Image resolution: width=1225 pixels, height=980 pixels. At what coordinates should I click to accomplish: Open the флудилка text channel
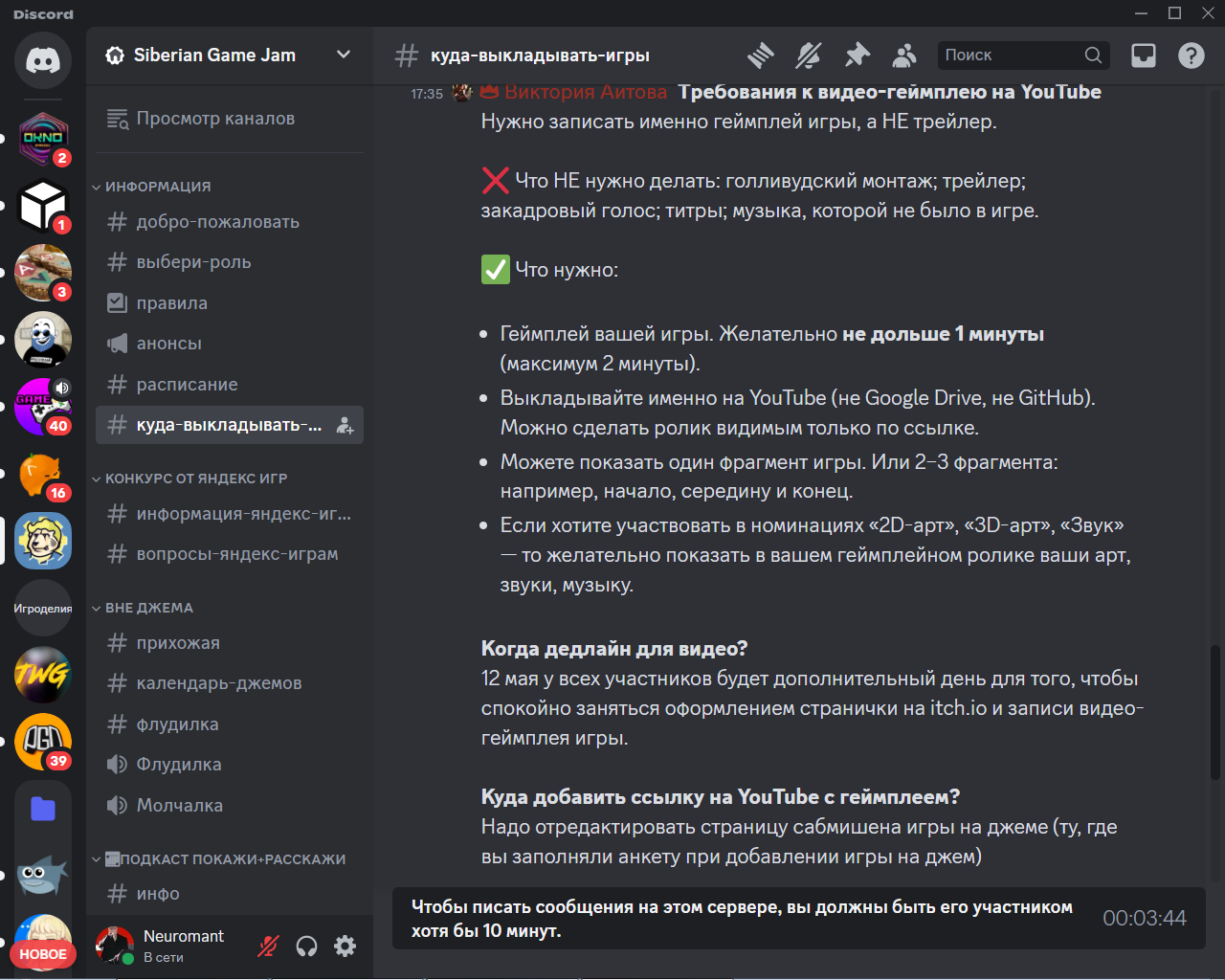point(177,724)
